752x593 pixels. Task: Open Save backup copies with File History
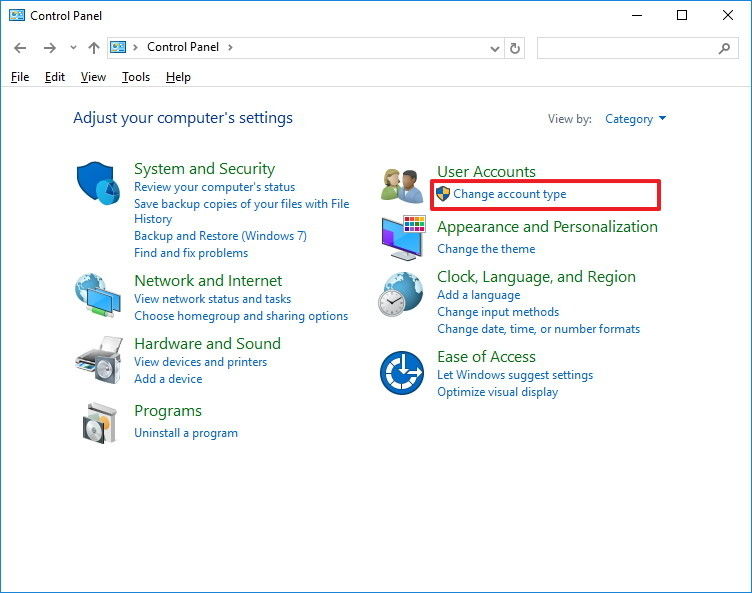pos(242,211)
